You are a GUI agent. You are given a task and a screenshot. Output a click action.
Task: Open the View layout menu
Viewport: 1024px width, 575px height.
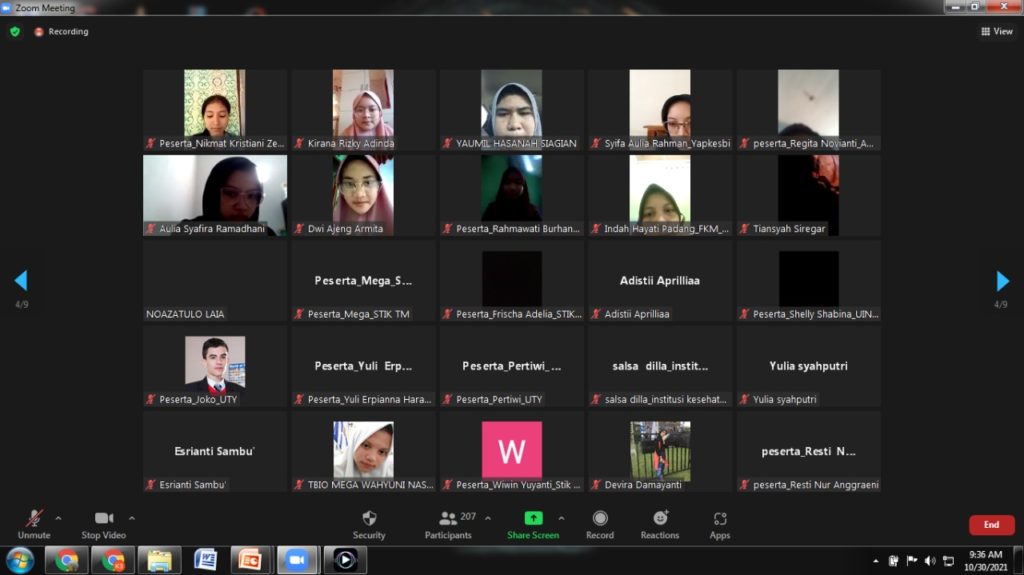point(997,32)
